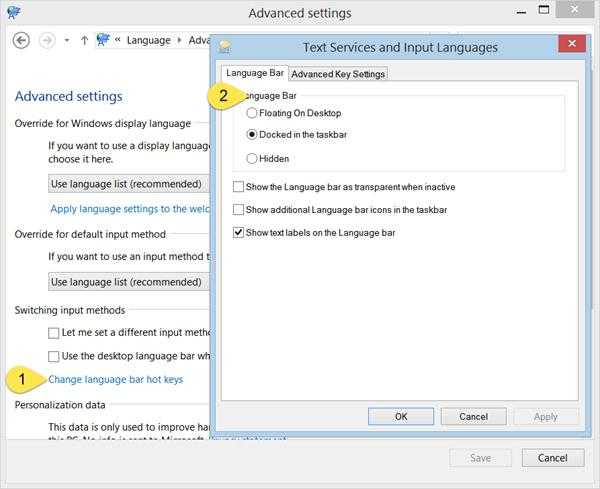Click Cancel in Advanced settings window

click(553, 458)
